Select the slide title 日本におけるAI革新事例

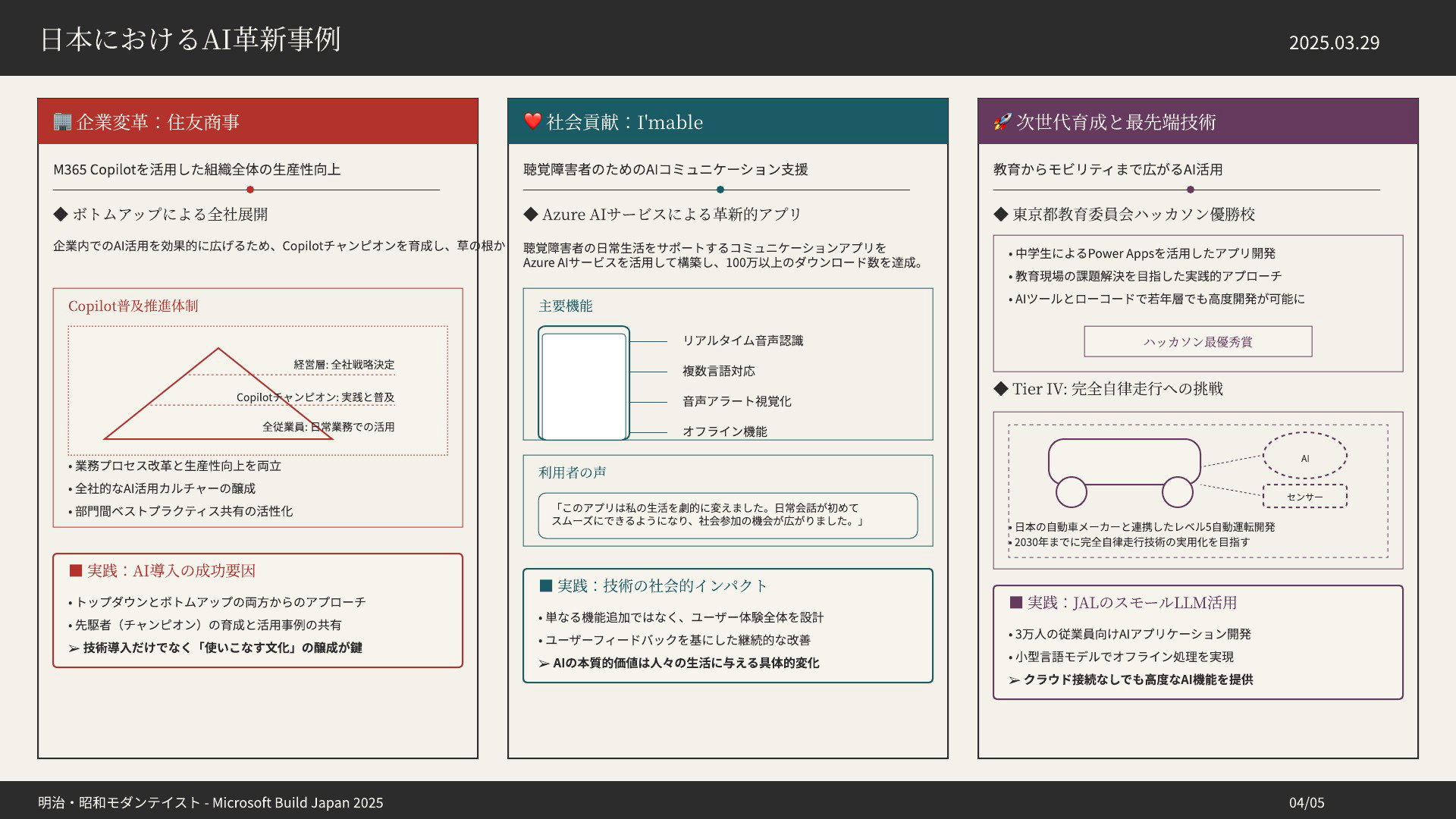tap(190, 39)
